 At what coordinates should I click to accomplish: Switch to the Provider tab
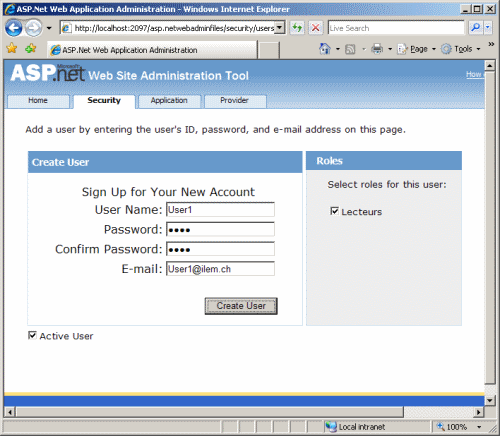pyautogui.click(x=234, y=101)
